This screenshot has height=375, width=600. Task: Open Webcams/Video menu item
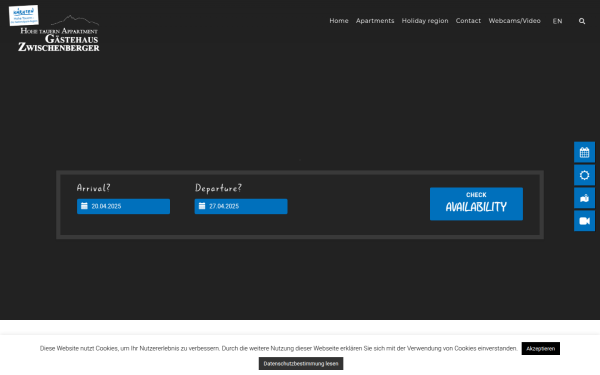514,21
